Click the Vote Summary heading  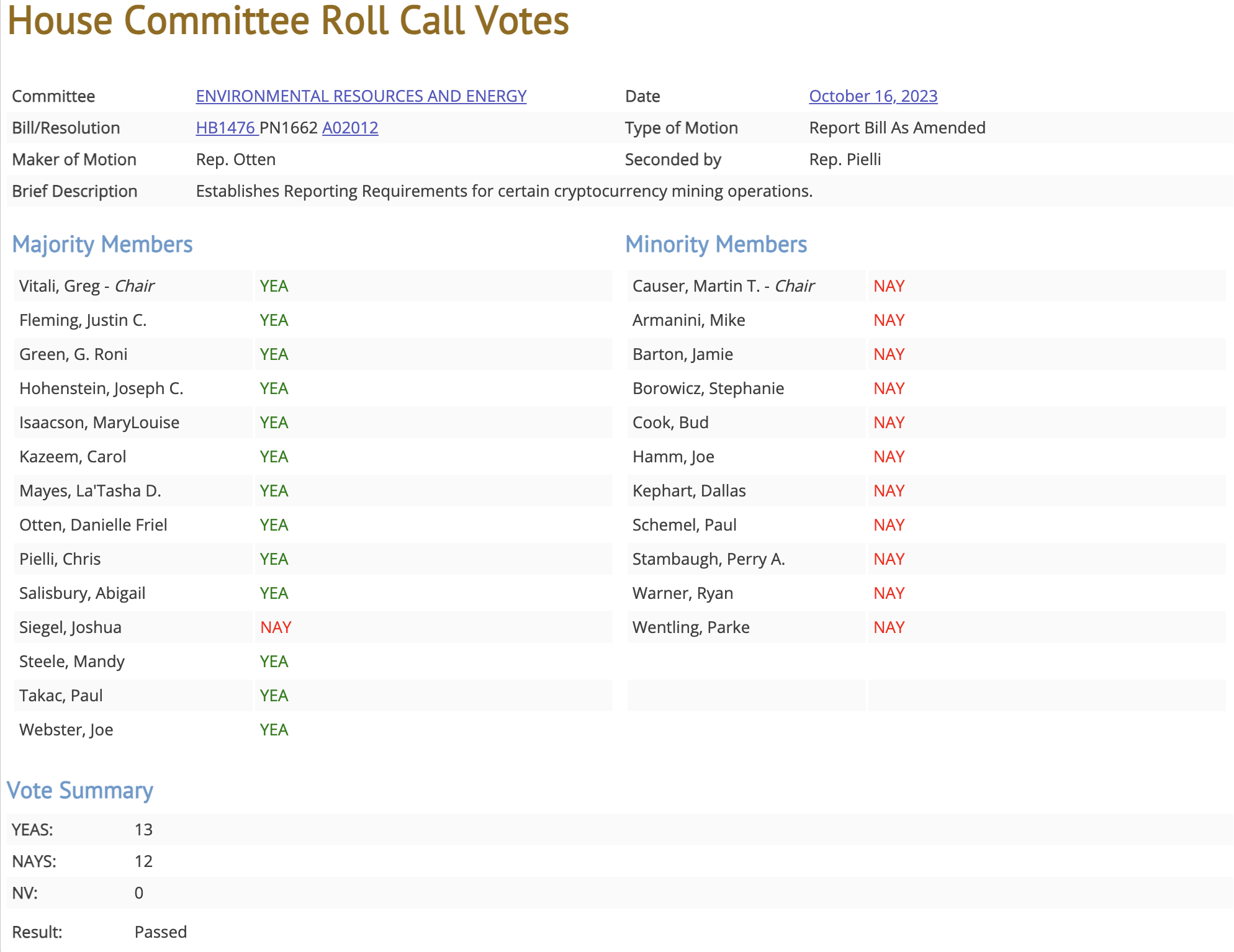click(x=80, y=791)
